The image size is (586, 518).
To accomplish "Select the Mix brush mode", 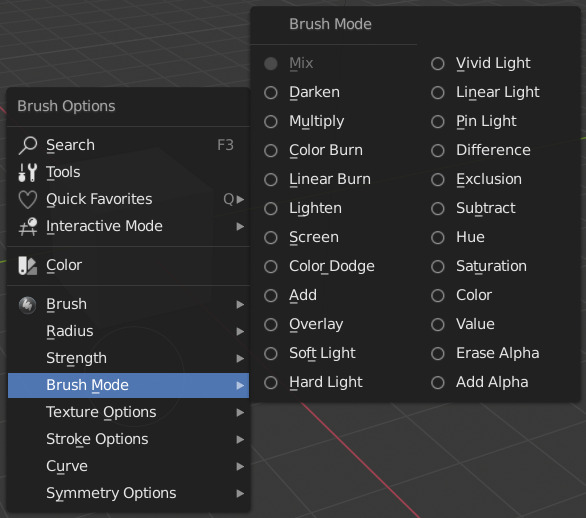I will click(x=334, y=64).
